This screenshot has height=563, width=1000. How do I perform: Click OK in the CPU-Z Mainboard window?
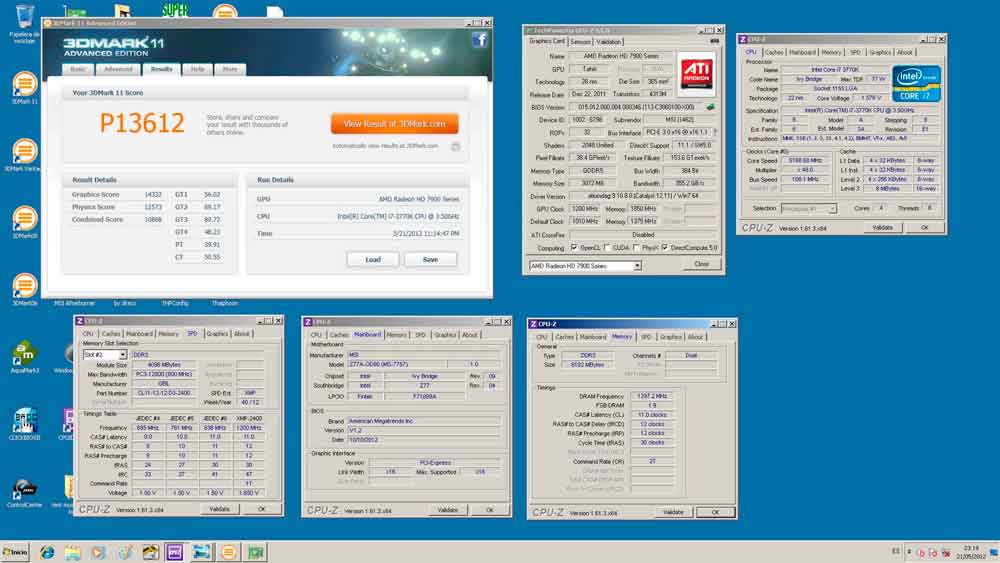tap(489, 510)
